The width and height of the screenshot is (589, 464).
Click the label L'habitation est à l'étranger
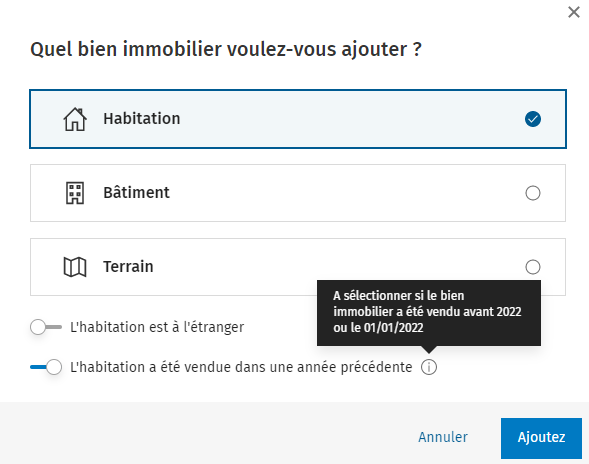157,327
